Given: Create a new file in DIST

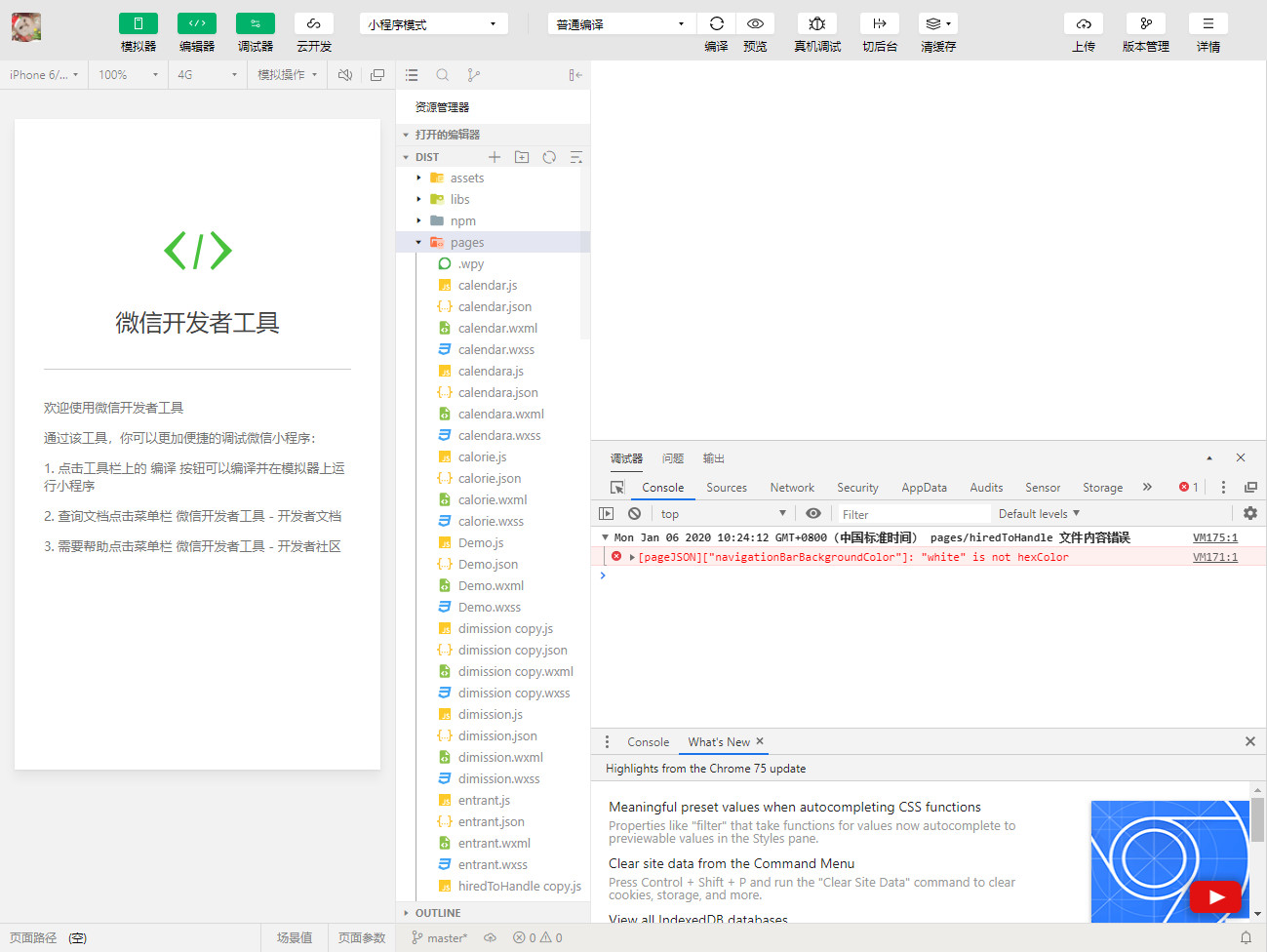Looking at the screenshot, I should click(495, 157).
